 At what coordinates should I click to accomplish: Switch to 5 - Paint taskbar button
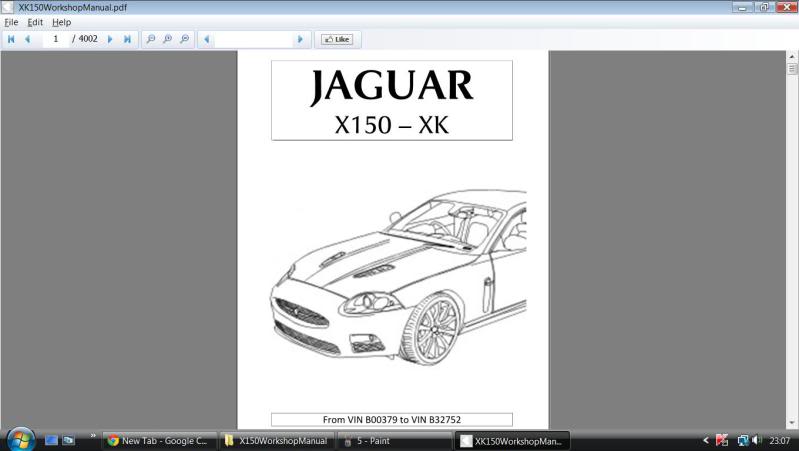coord(394,441)
